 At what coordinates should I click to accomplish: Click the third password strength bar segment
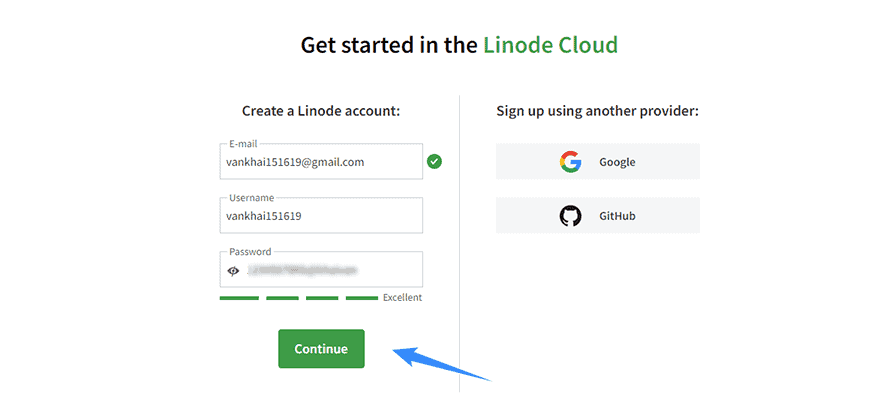coord(322,298)
